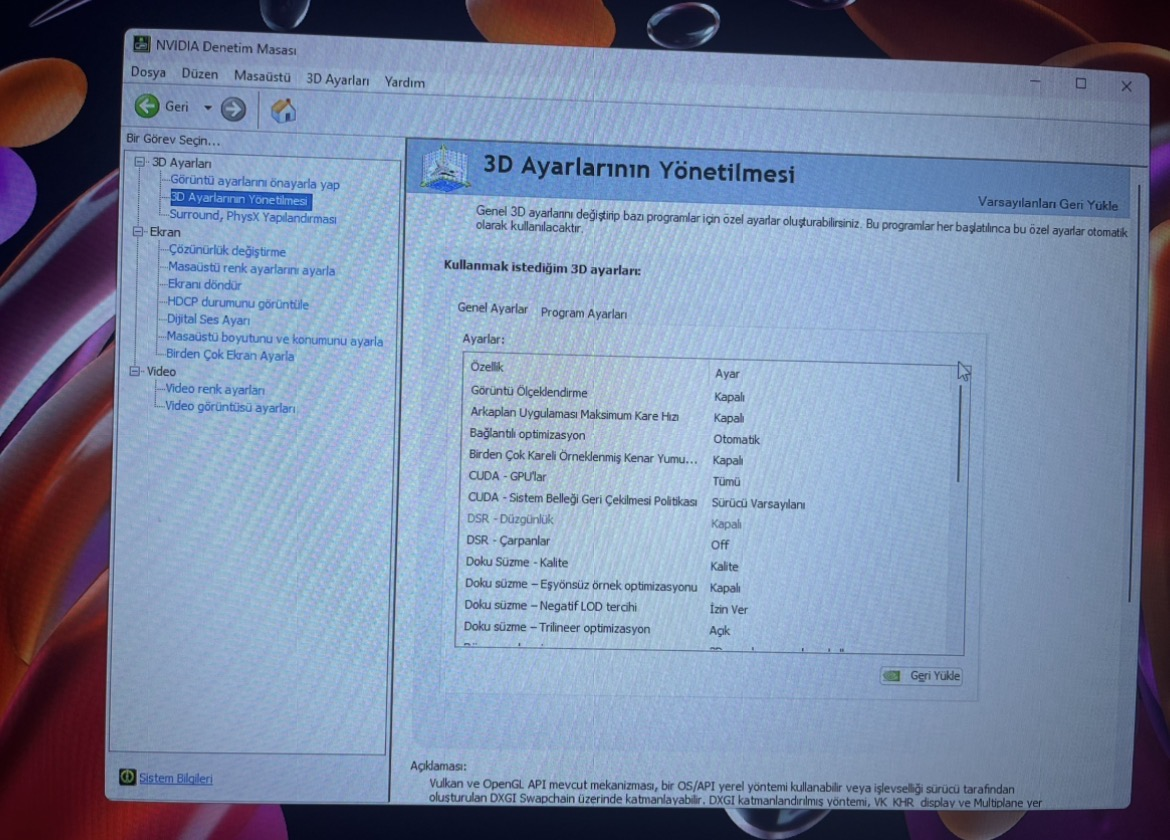This screenshot has height=840, width=1170.
Task: Click the Sürücü Varsayılanı value
Action: (758, 504)
